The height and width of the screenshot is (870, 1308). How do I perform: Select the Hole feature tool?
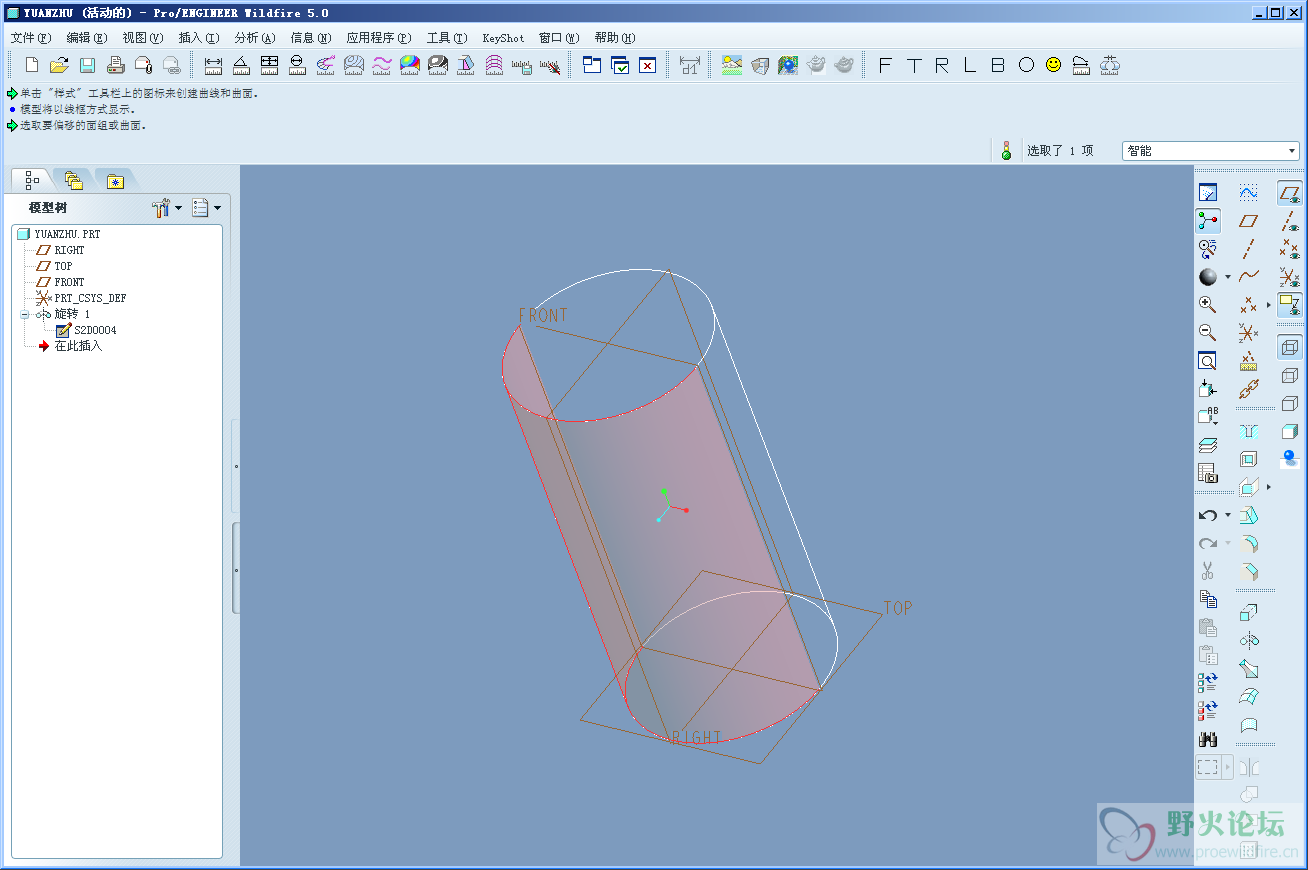1248,431
